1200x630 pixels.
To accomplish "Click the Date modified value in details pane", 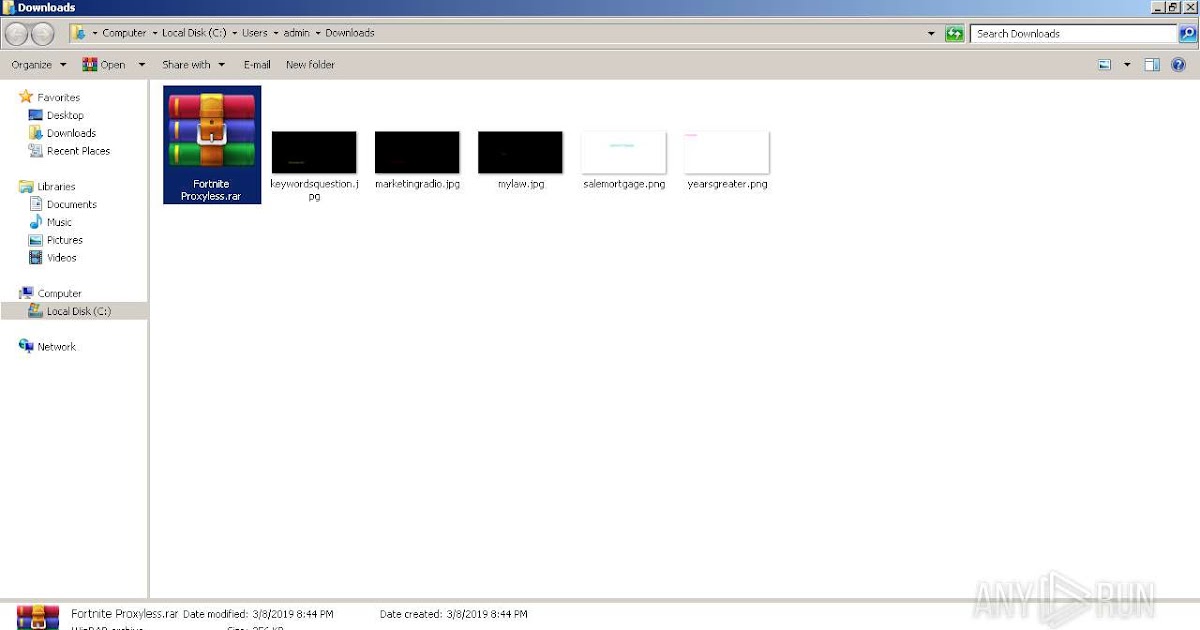I will [292, 614].
